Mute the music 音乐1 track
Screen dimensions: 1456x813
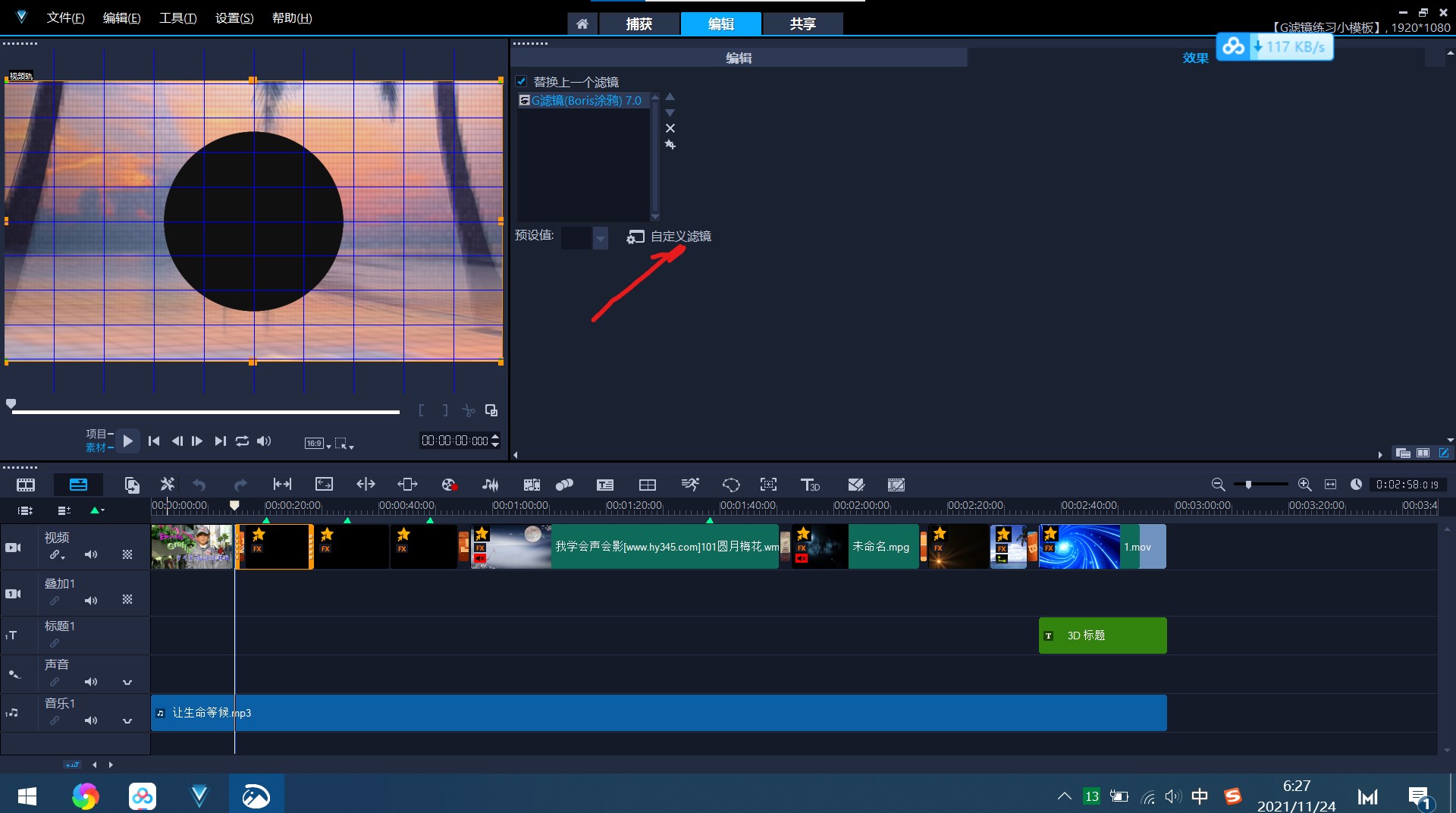(x=91, y=720)
